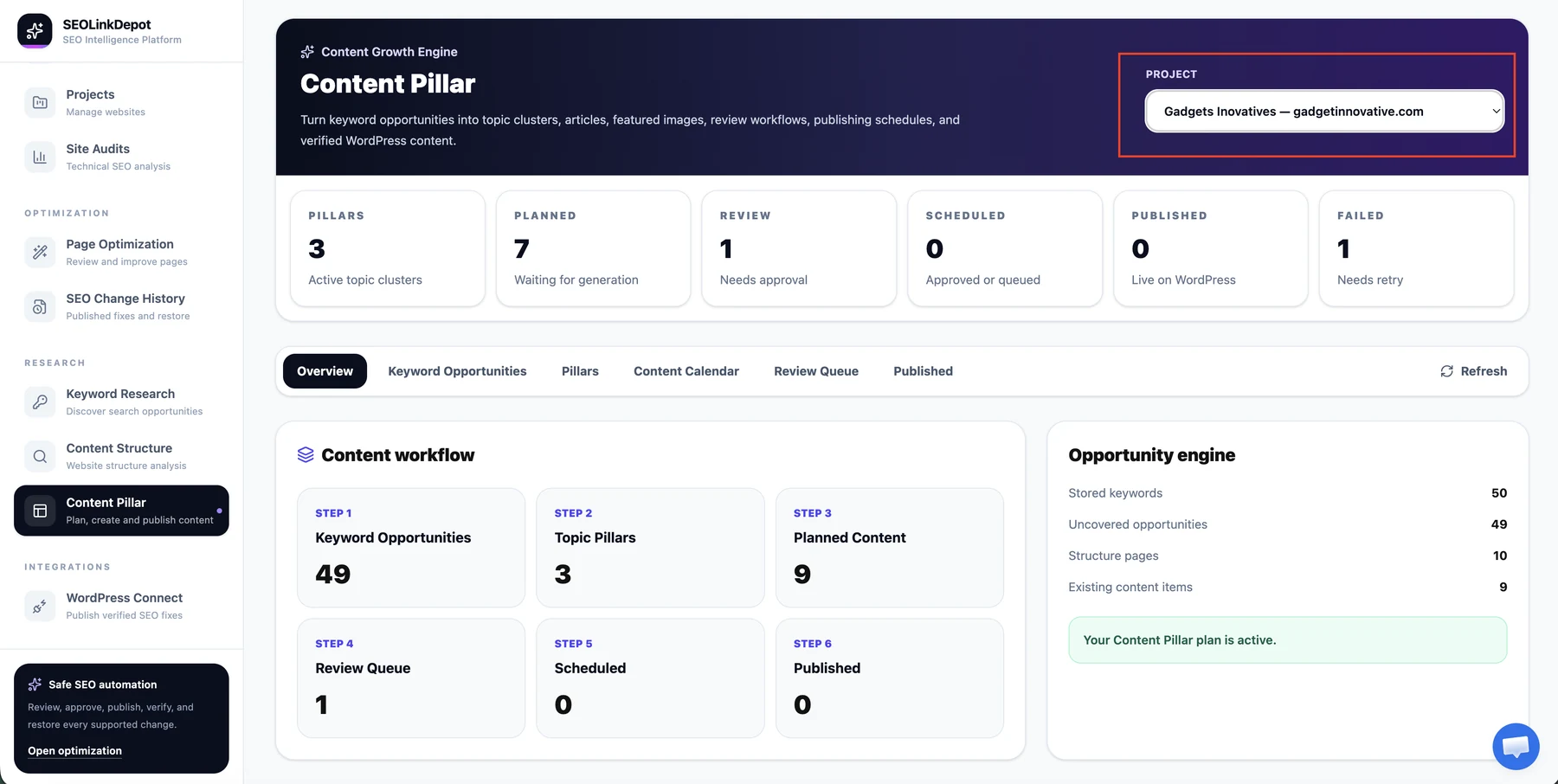The height and width of the screenshot is (784, 1558).
Task: Click the Scheduled approved or queued stat card
Action: click(1005, 248)
